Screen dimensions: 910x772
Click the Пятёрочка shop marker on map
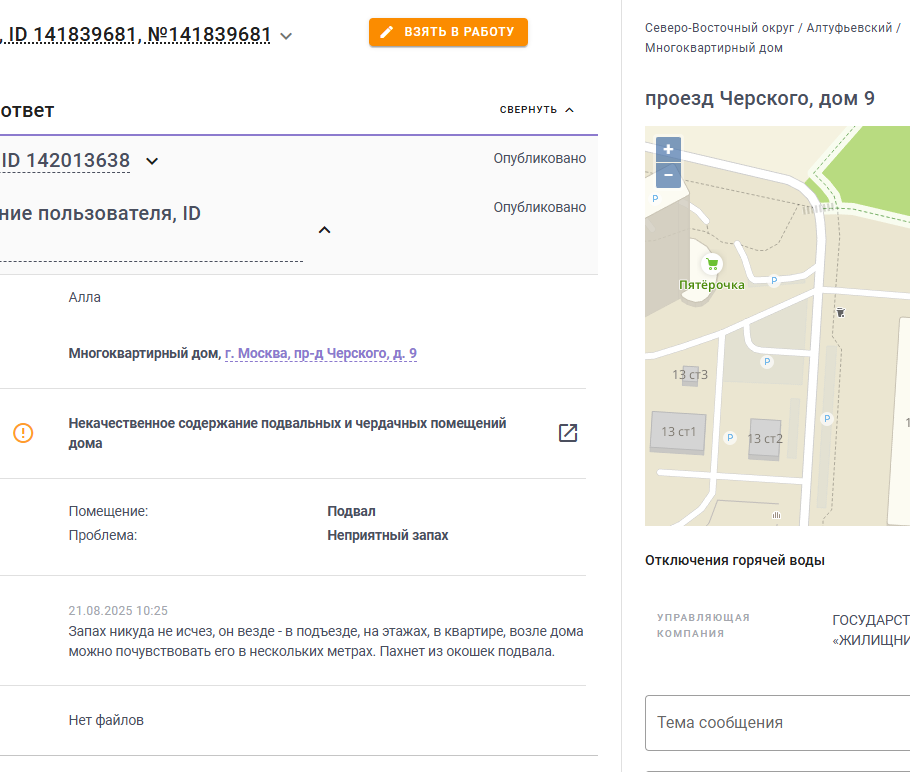[712, 264]
